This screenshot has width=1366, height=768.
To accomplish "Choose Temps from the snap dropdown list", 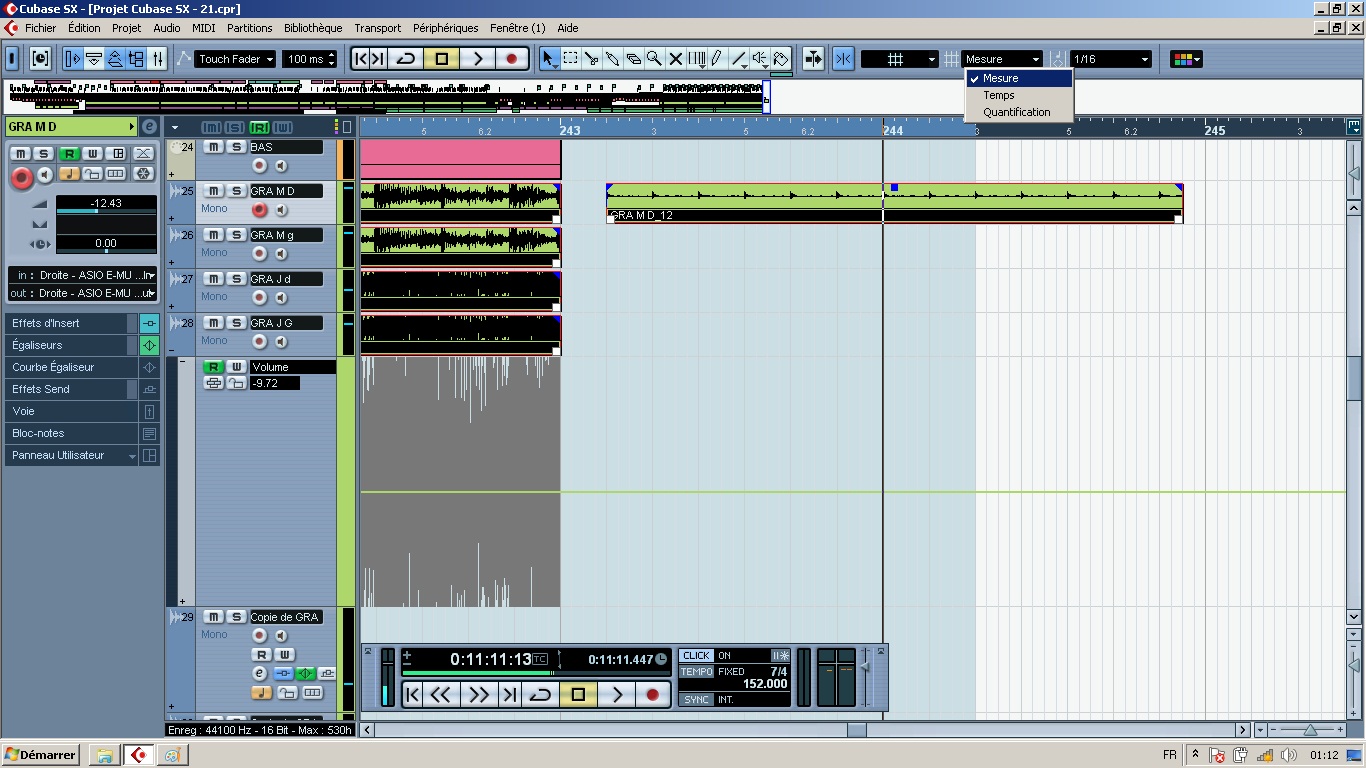I will tap(999, 95).
